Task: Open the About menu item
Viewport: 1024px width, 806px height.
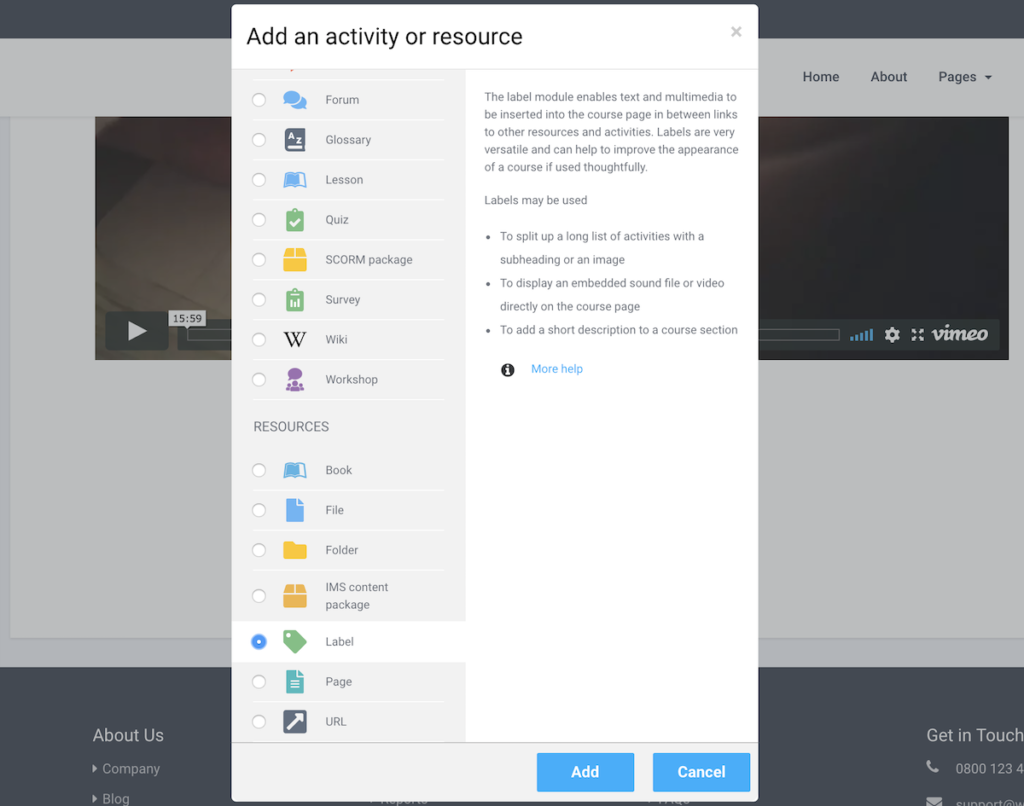Action: (x=888, y=77)
